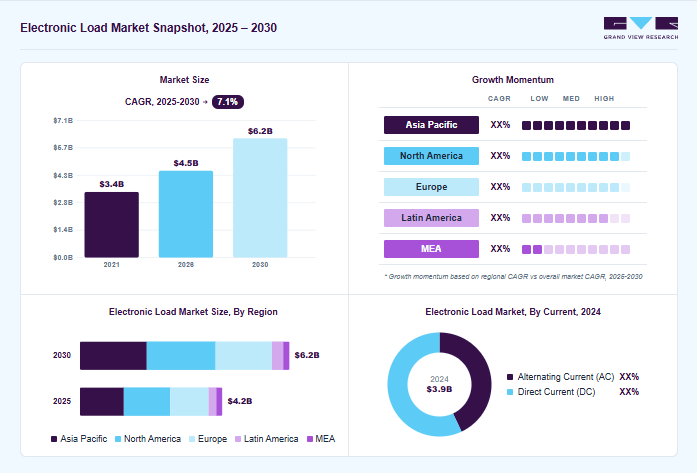
Task: Click the '$4.2B' total beside 2025 bar
Action: coord(240,401)
